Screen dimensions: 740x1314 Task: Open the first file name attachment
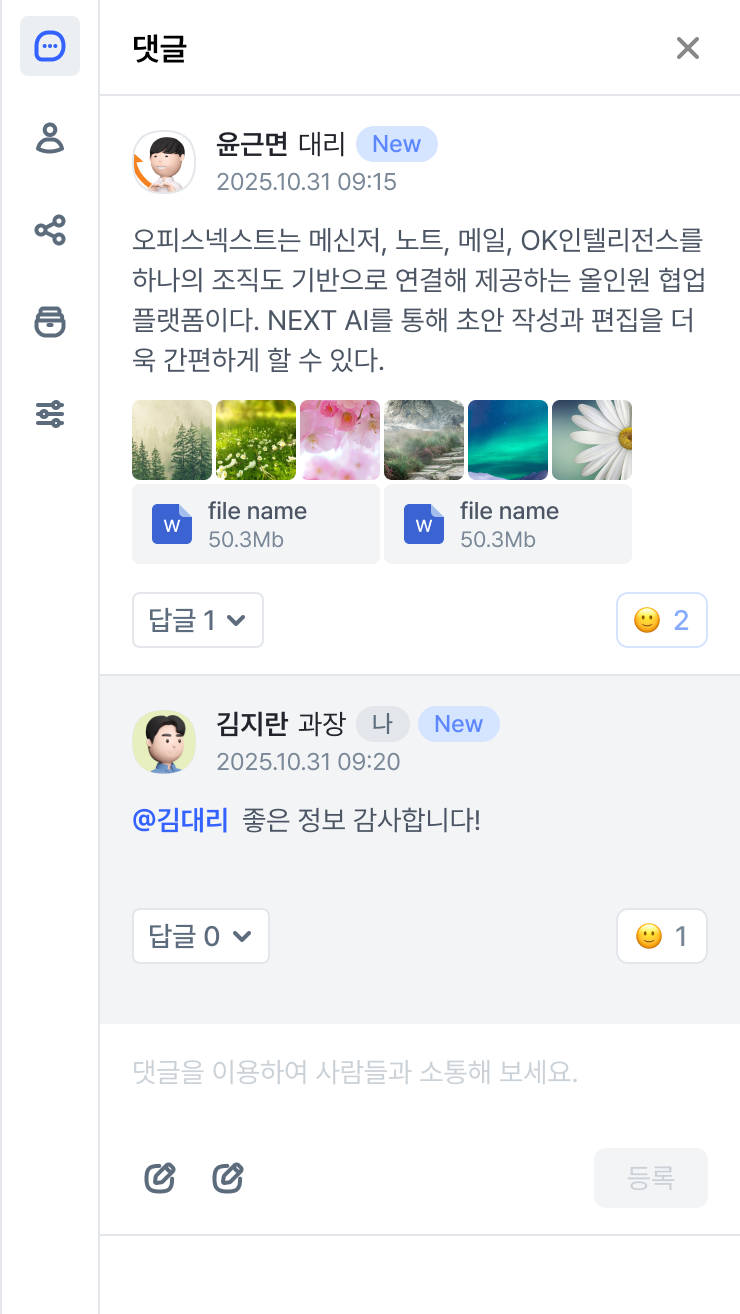(x=256, y=524)
